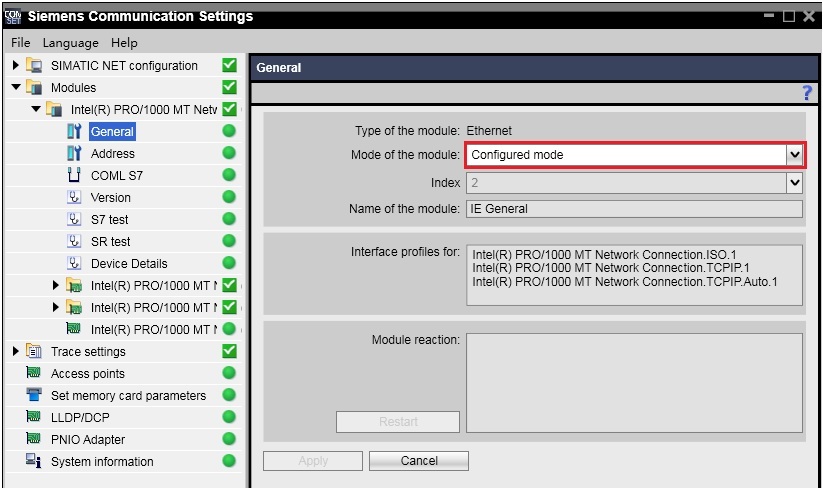
Task: Select the TCPIP.Auto.1 interface profile line
Action: (x=625, y=282)
